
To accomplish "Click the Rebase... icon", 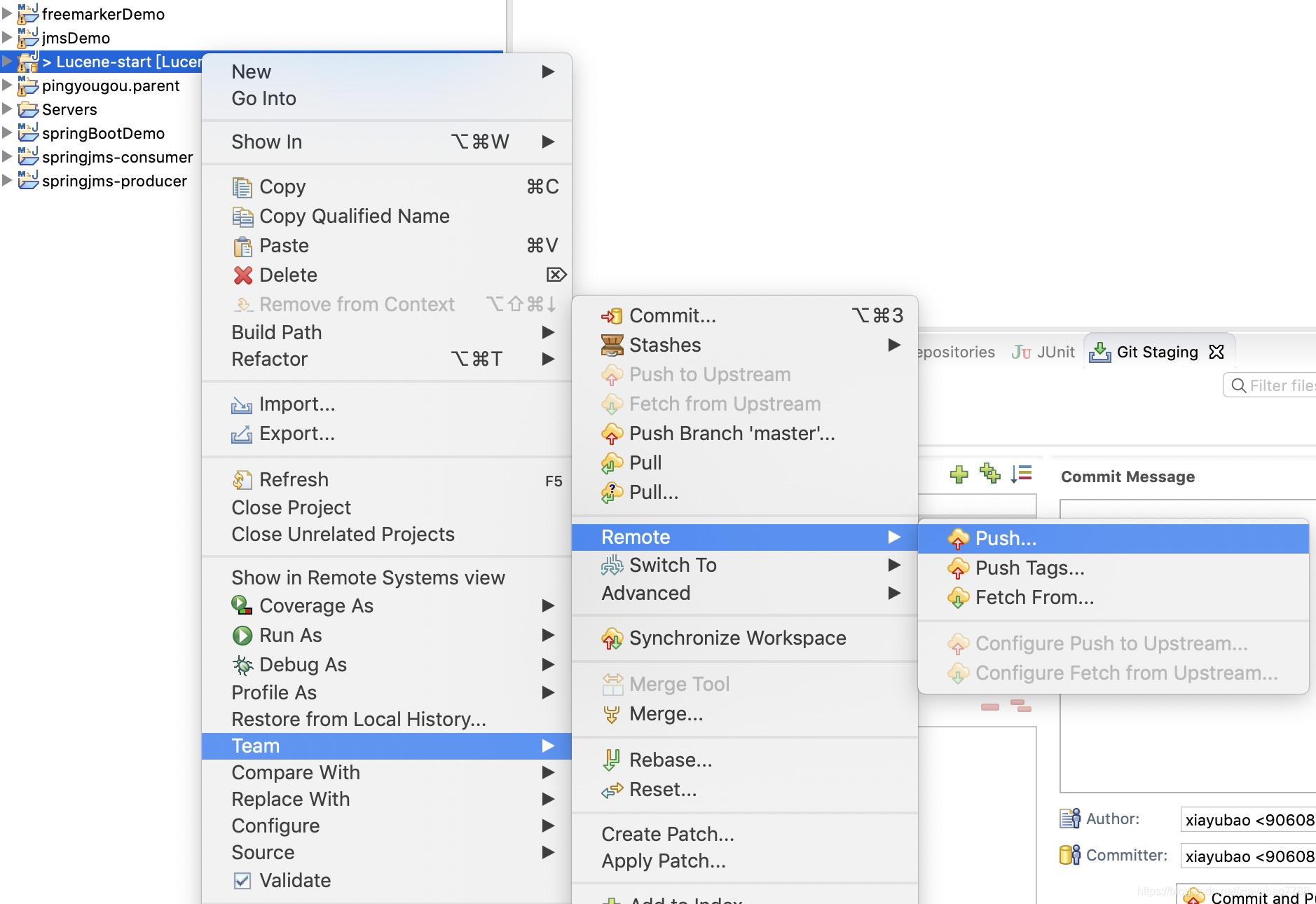I will [x=612, y=760].
